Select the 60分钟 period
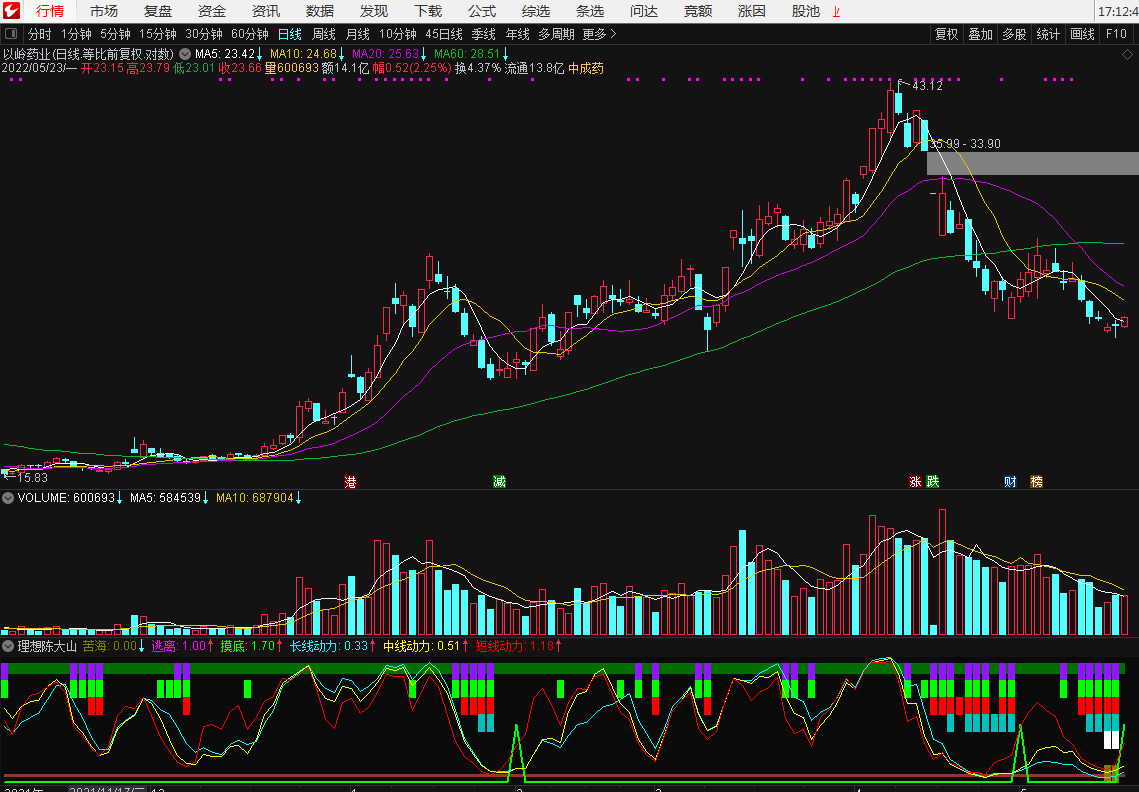The height and width of the screenshot is (792, 1139). 250,34
